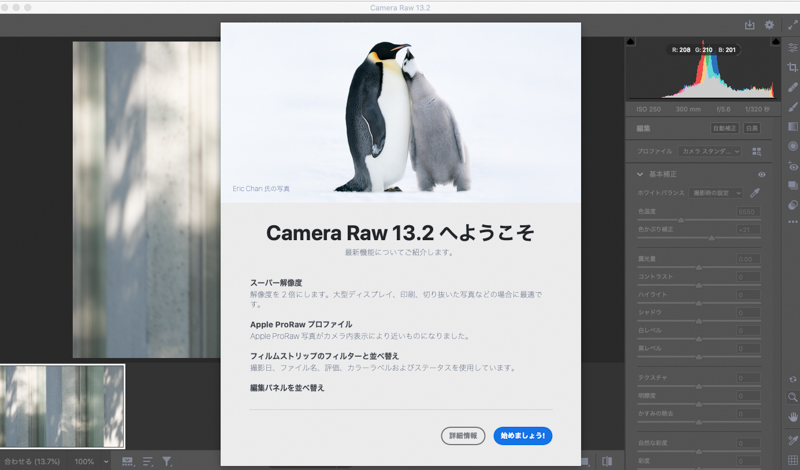Click the 100% zoom button

point(84,461)
